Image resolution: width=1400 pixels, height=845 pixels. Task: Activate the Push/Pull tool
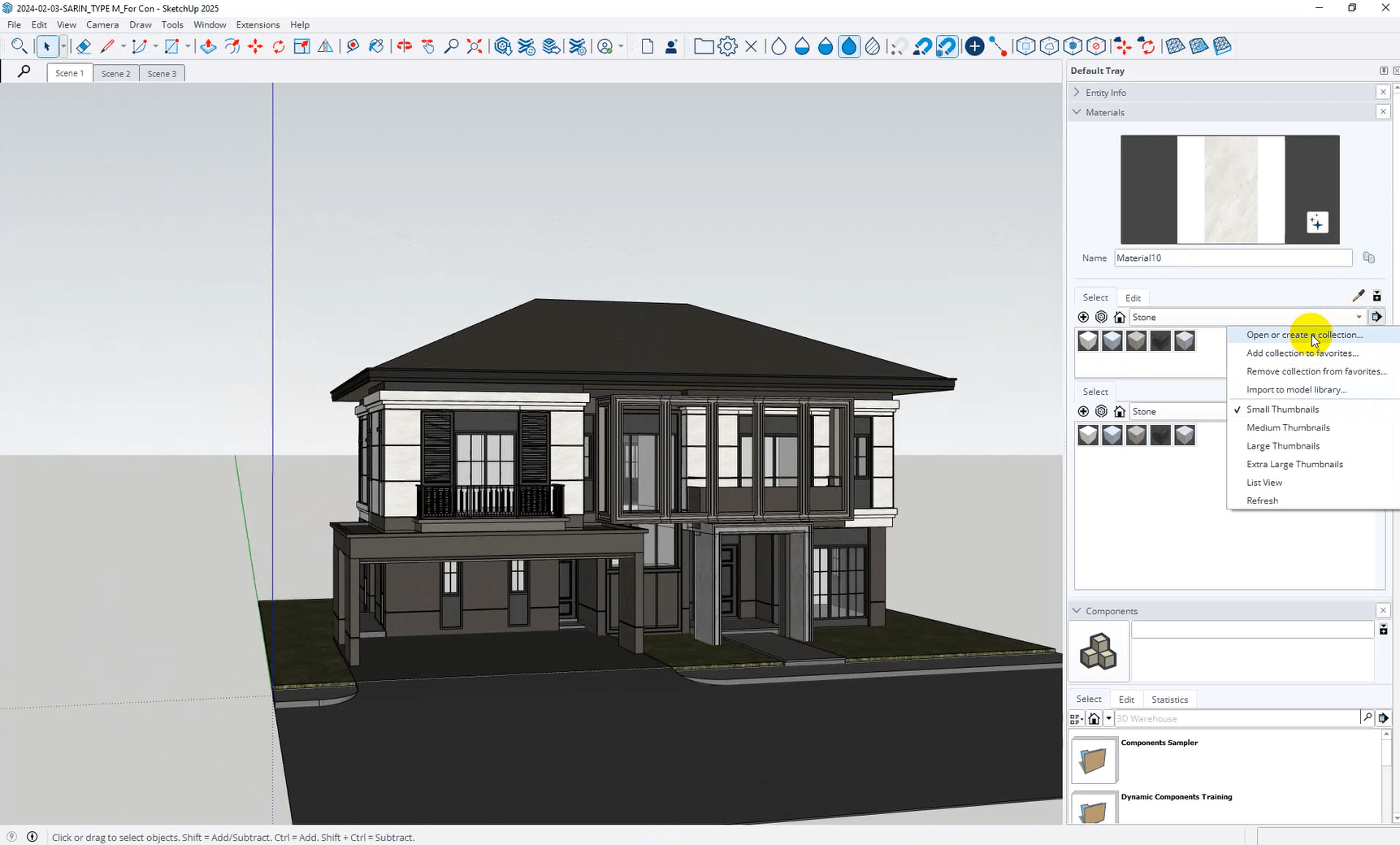click(208, 46)
